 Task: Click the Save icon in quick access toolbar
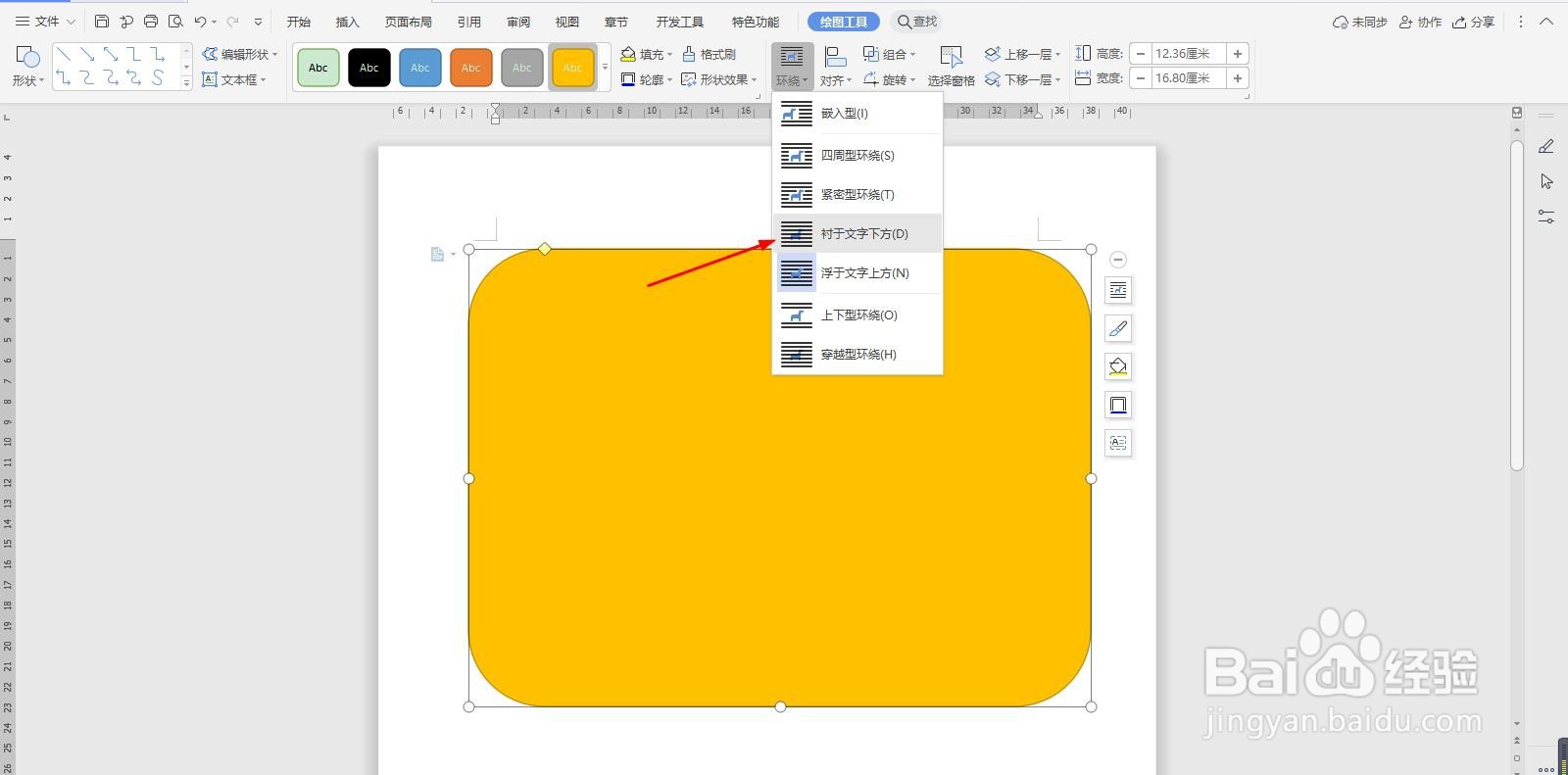(102, 22)
